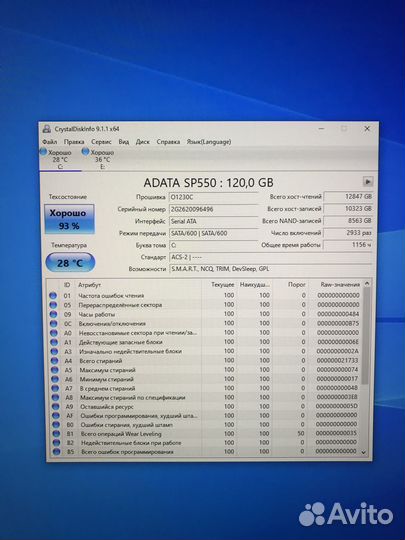Click the status icon of row B0

[56, 425]
